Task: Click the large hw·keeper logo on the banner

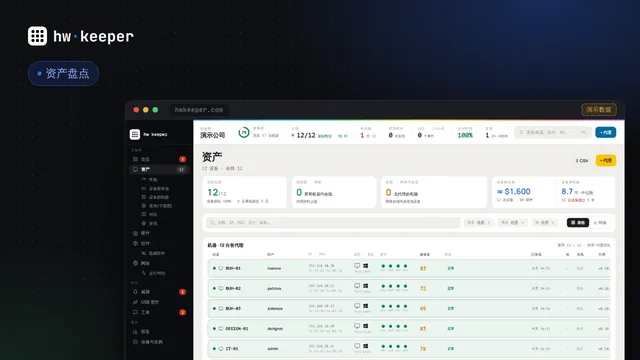Action: pyautogui.click(x=81, y=36)
